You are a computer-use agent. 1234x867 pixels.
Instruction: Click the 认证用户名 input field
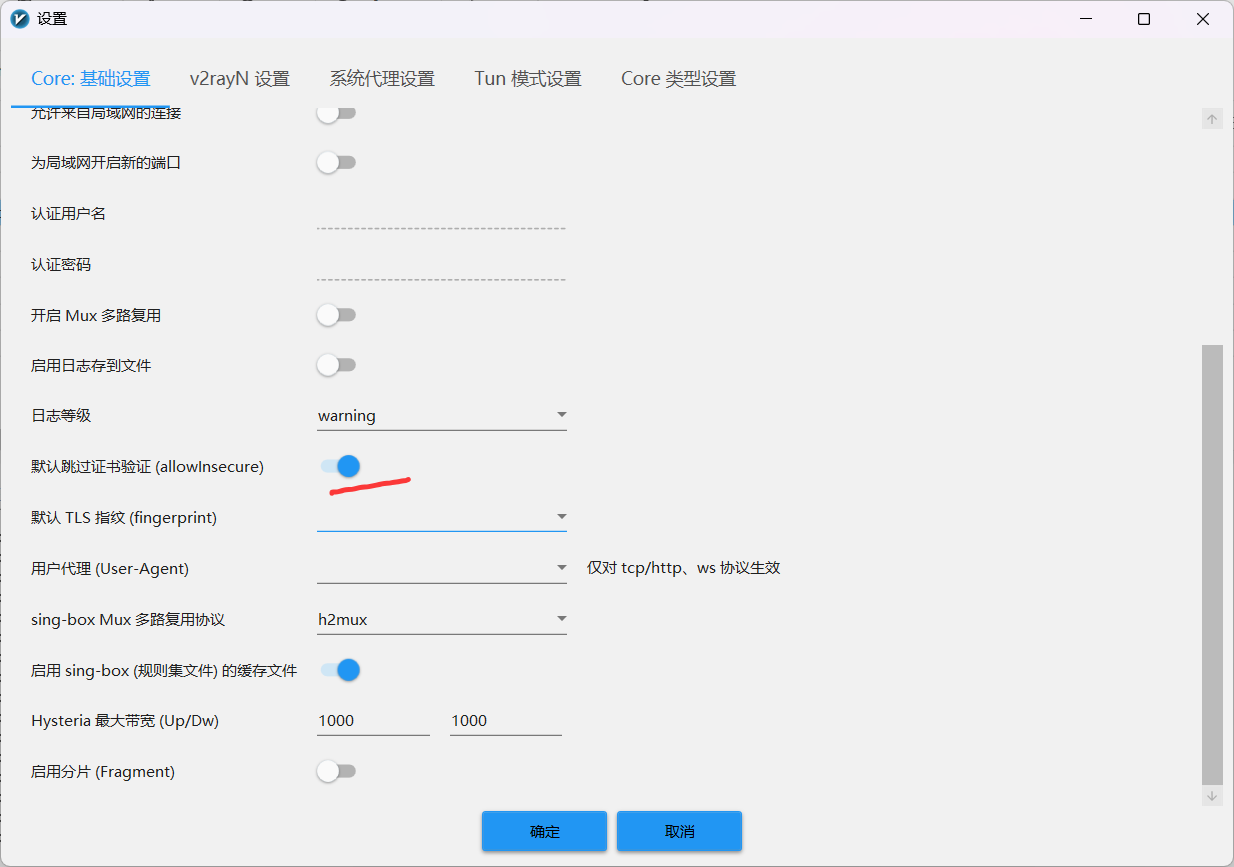click(x=441, y=214)
